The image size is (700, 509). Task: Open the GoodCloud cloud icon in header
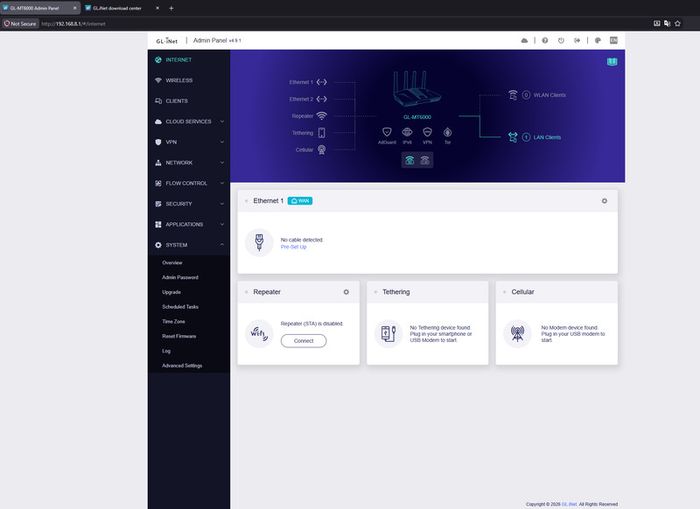524,41
